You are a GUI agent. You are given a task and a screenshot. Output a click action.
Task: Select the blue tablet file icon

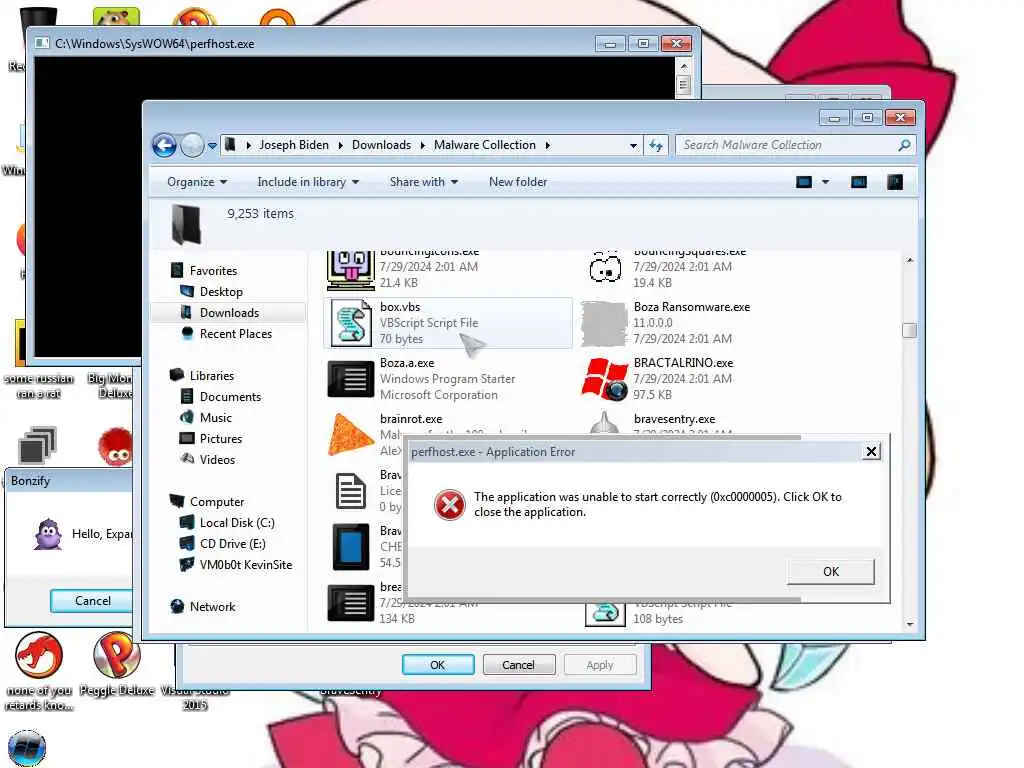tap(351, 547)
